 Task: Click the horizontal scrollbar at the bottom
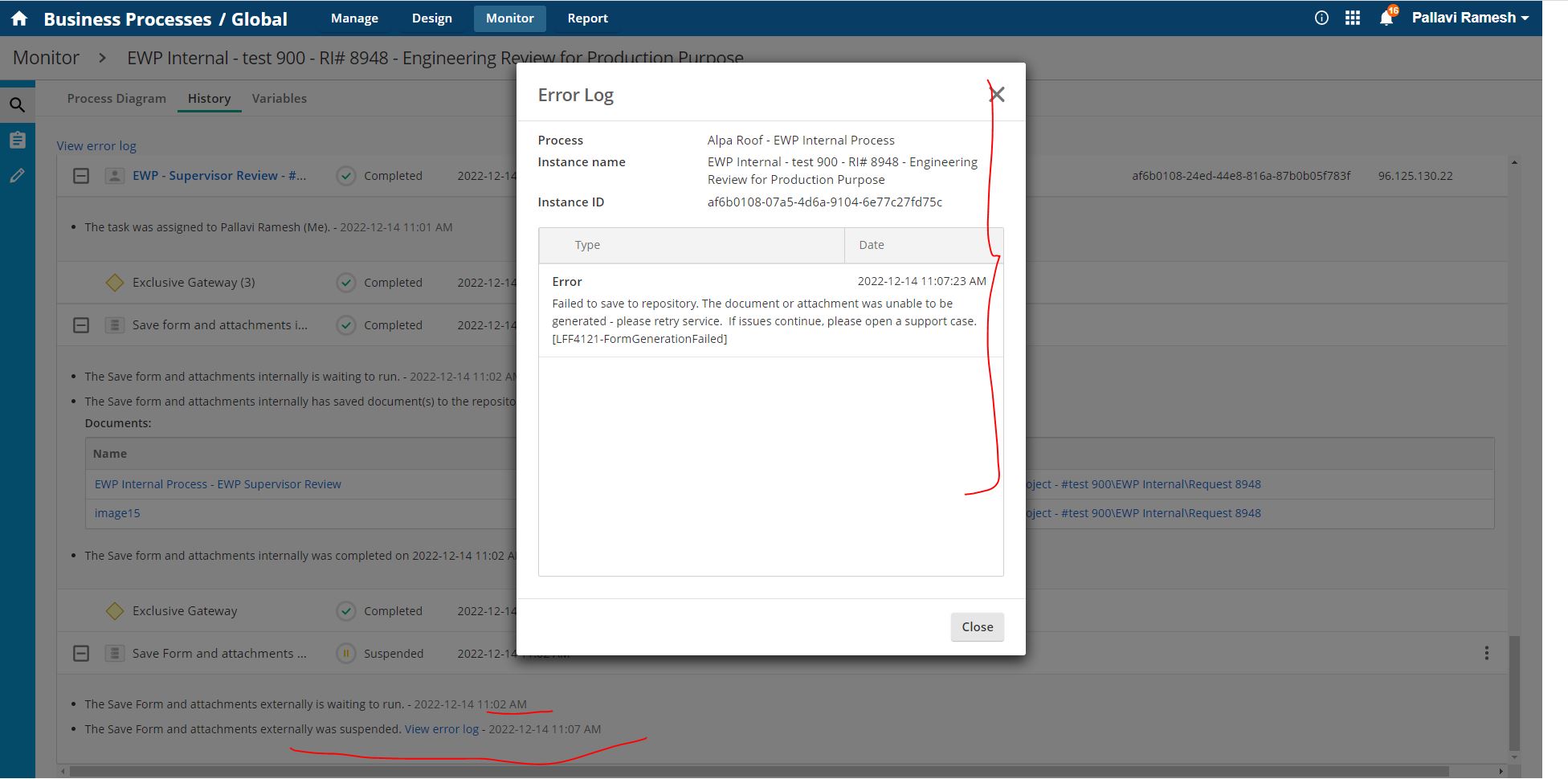tap(758, 771)
